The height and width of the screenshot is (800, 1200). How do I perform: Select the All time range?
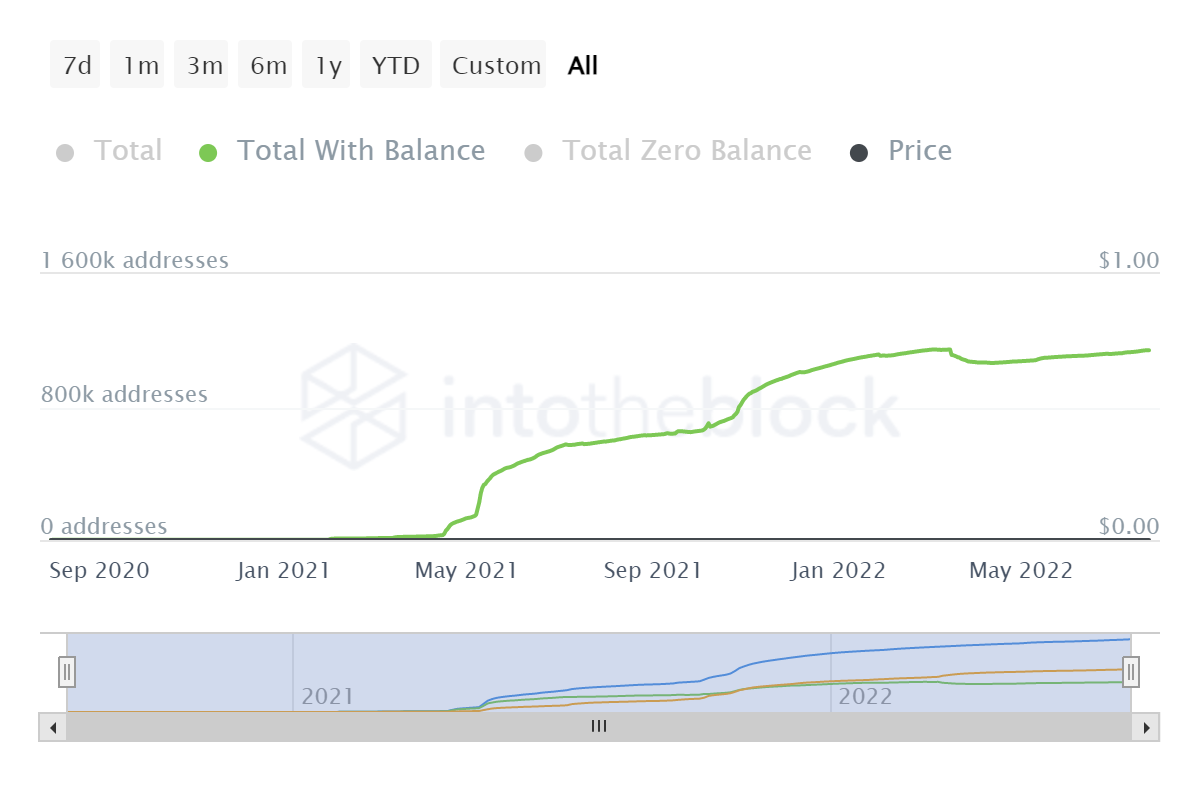pos(582,66)
